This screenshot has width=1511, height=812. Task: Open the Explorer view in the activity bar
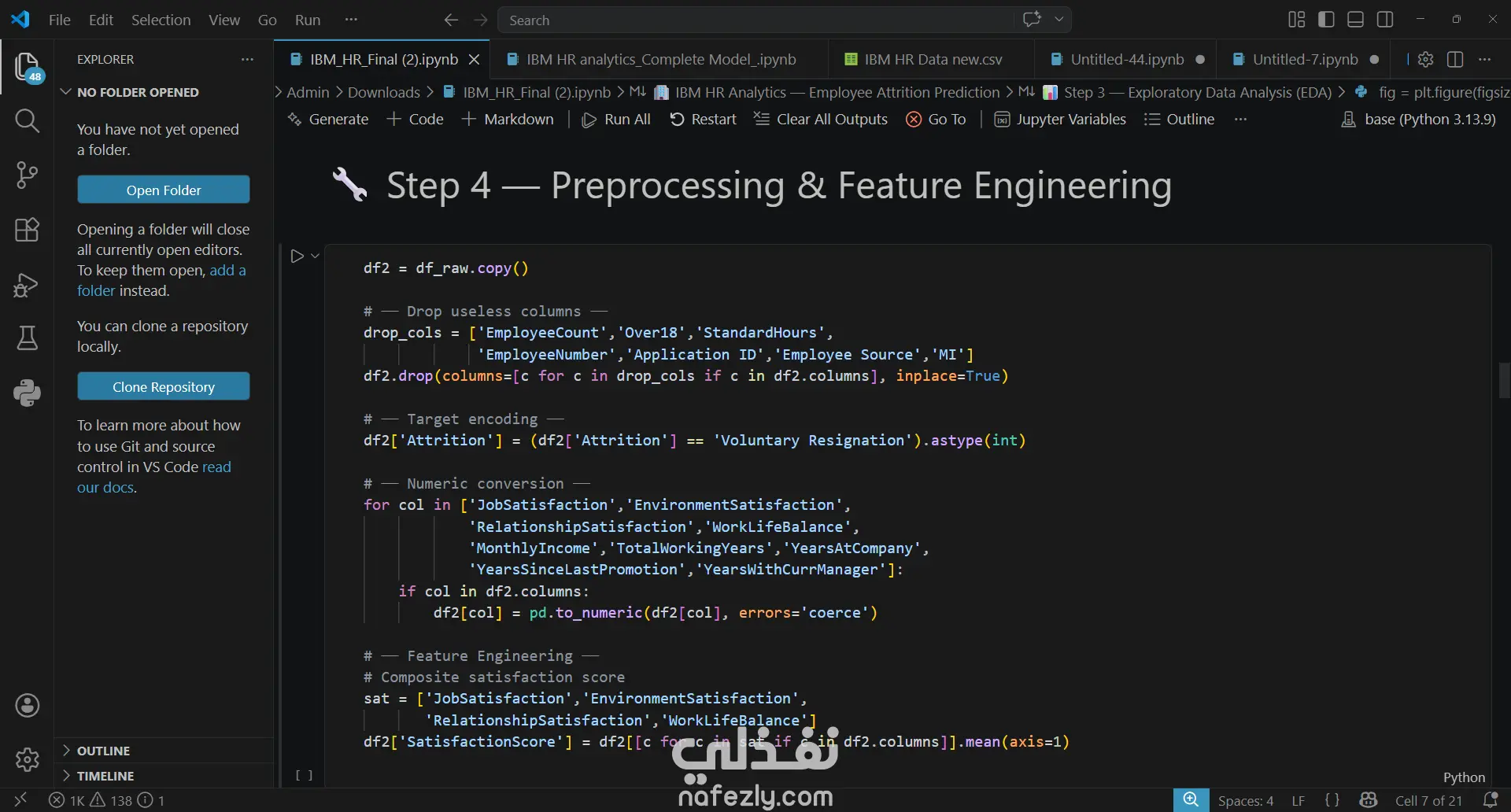click(x=27, y=67)
